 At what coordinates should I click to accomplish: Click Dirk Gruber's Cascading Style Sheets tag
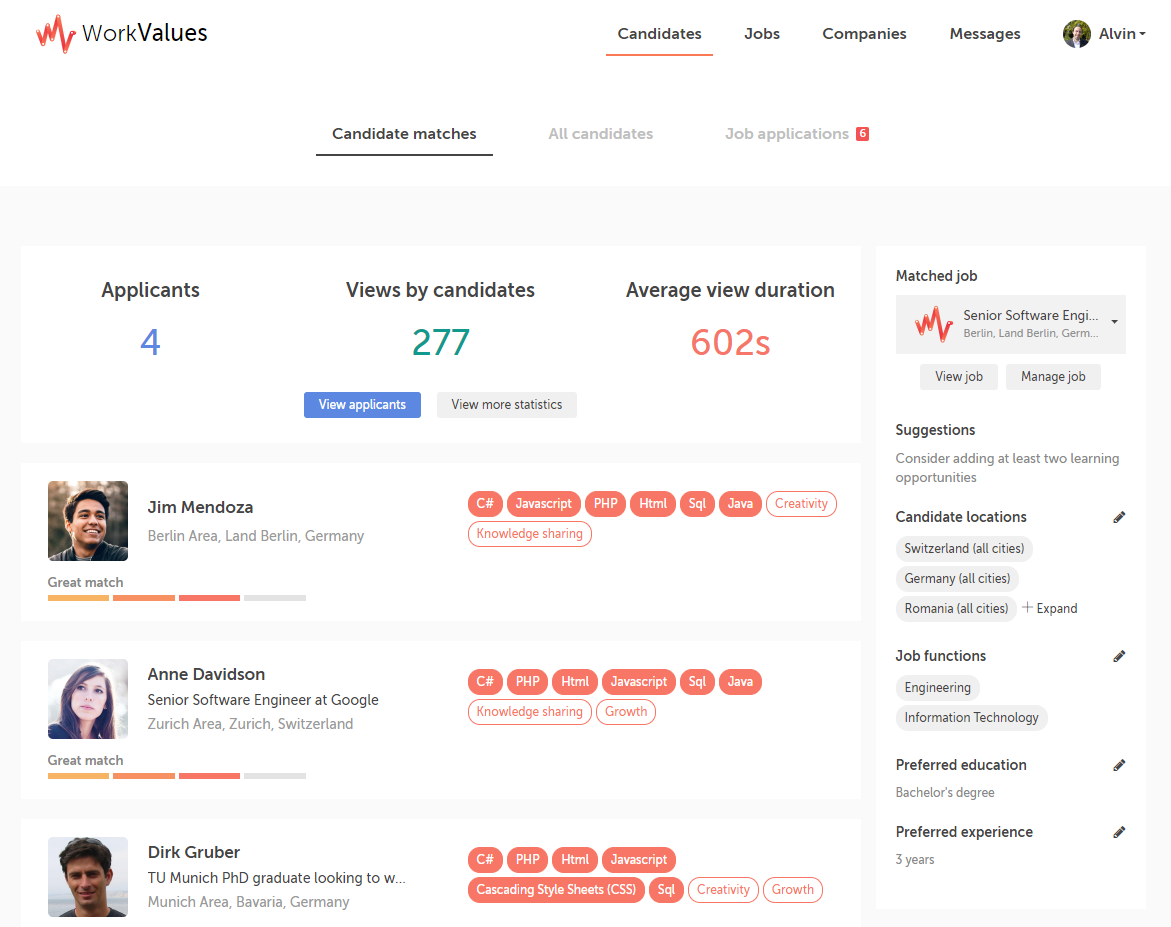(556, 889)
